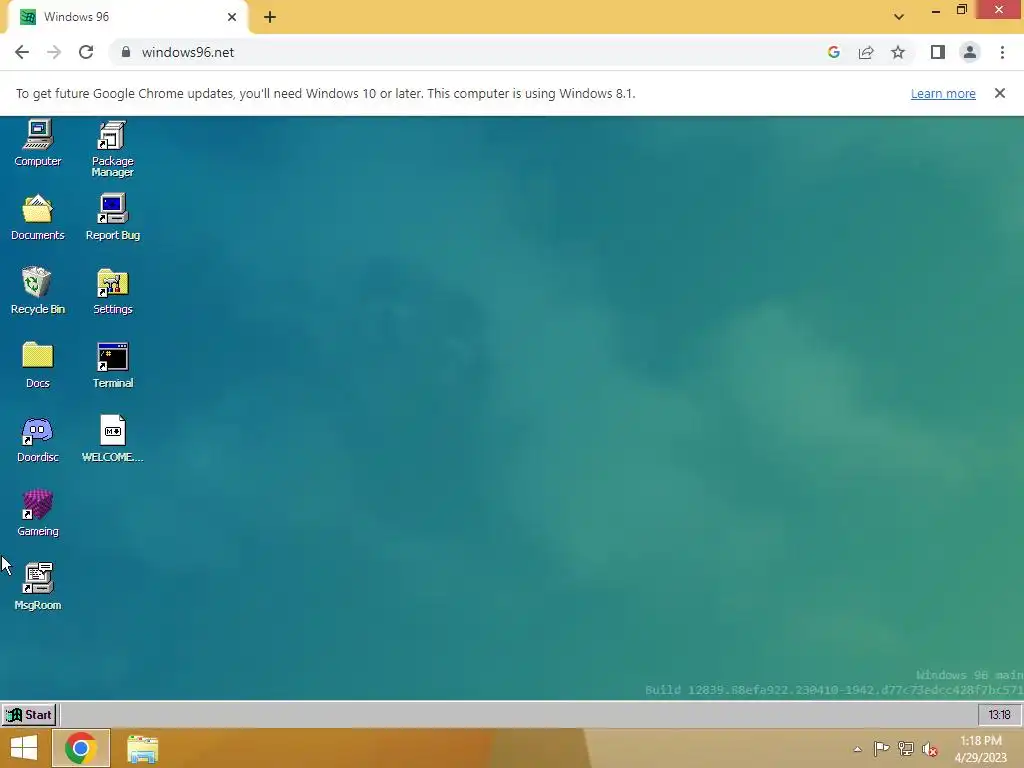Open the Doordisc shortcut

coord(37,440)
